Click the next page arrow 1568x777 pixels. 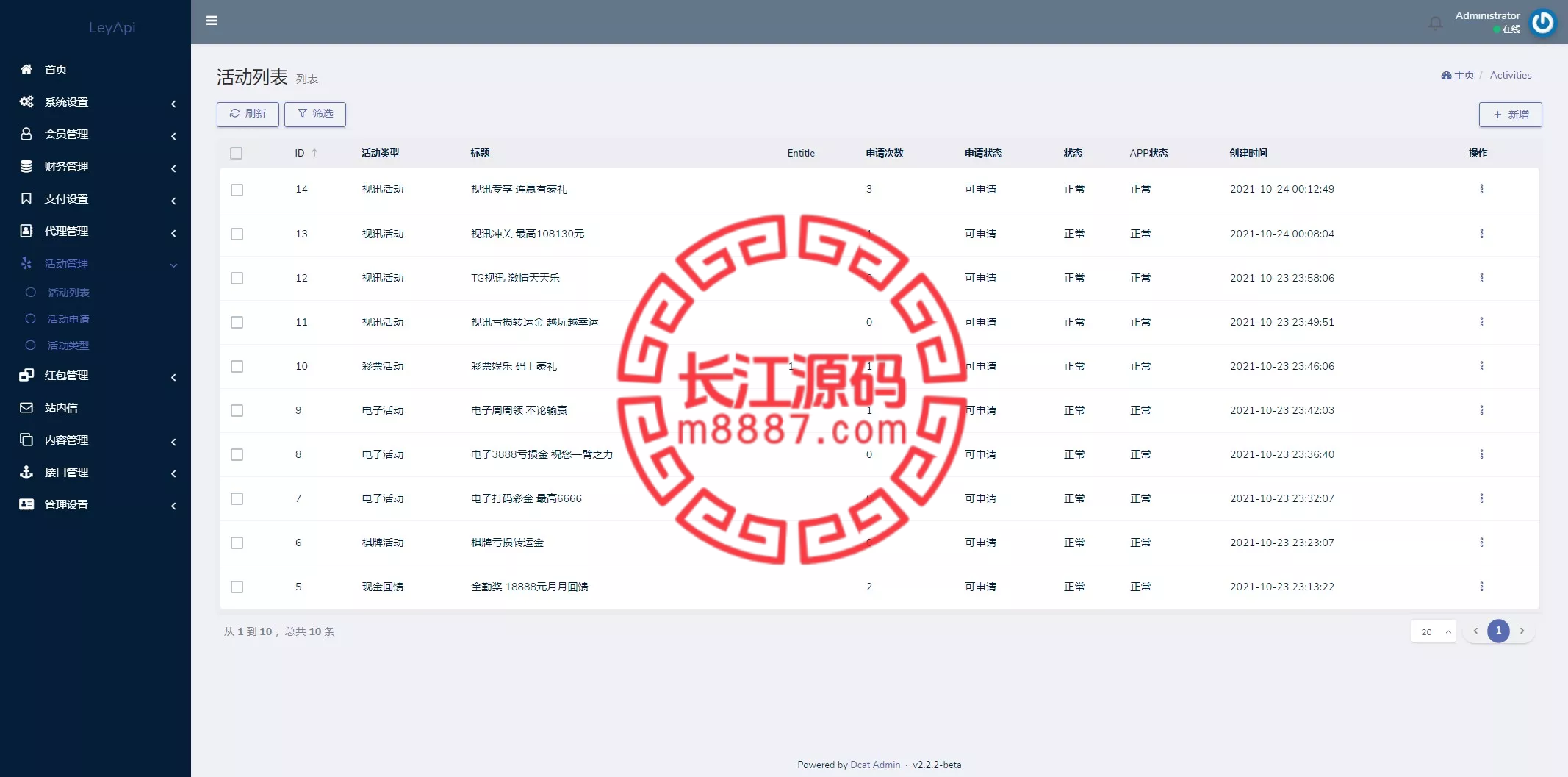[x=1522, y=631]
